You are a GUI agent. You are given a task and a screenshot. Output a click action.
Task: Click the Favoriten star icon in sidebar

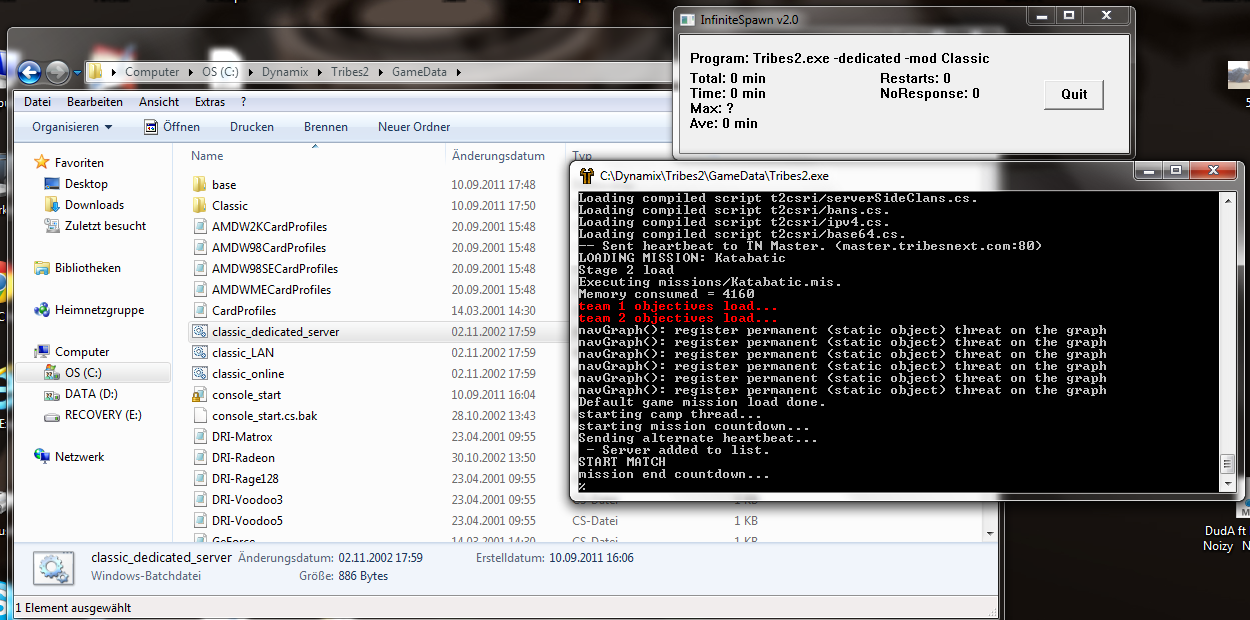(x=41, y=162)
